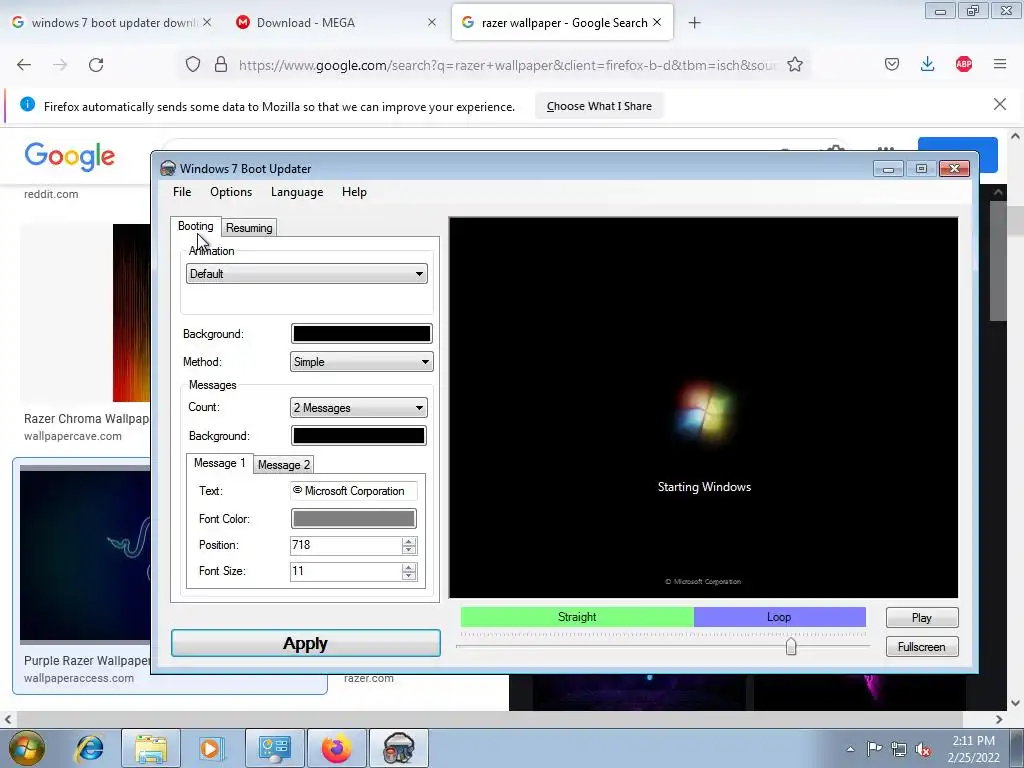
Task: Launch Internet Explorer from taskbar
Action: click(x=90, y=748)
